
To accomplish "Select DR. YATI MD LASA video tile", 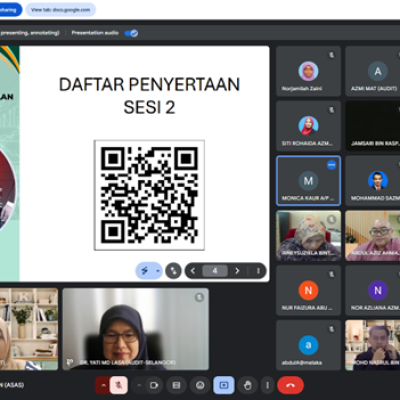I will coord(136,329).
